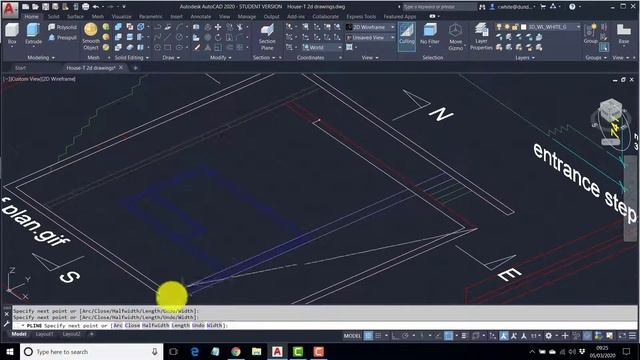The image size is (640, 360).
Task: Click the Box solid tool
Action: pyautogui.click(x=12, y=33)
